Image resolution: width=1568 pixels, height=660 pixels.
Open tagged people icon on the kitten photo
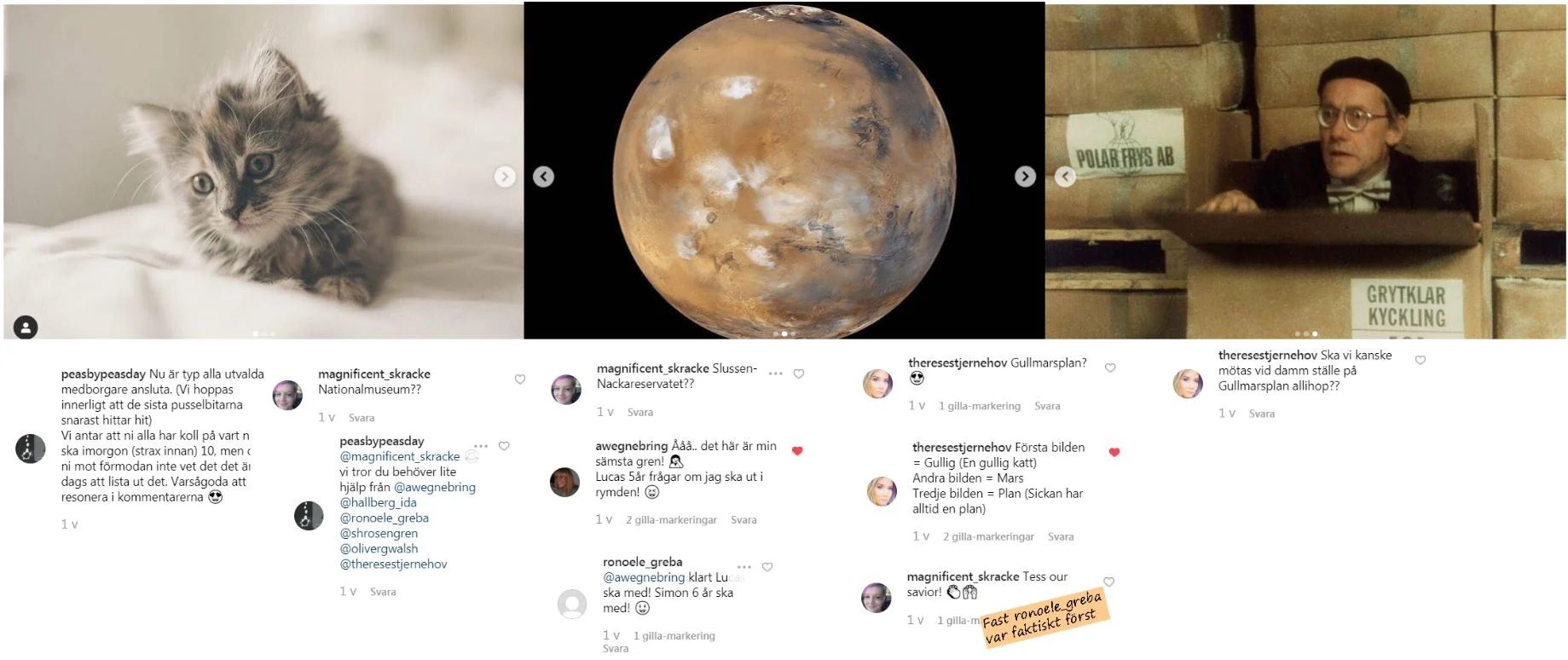coord(26,327)
